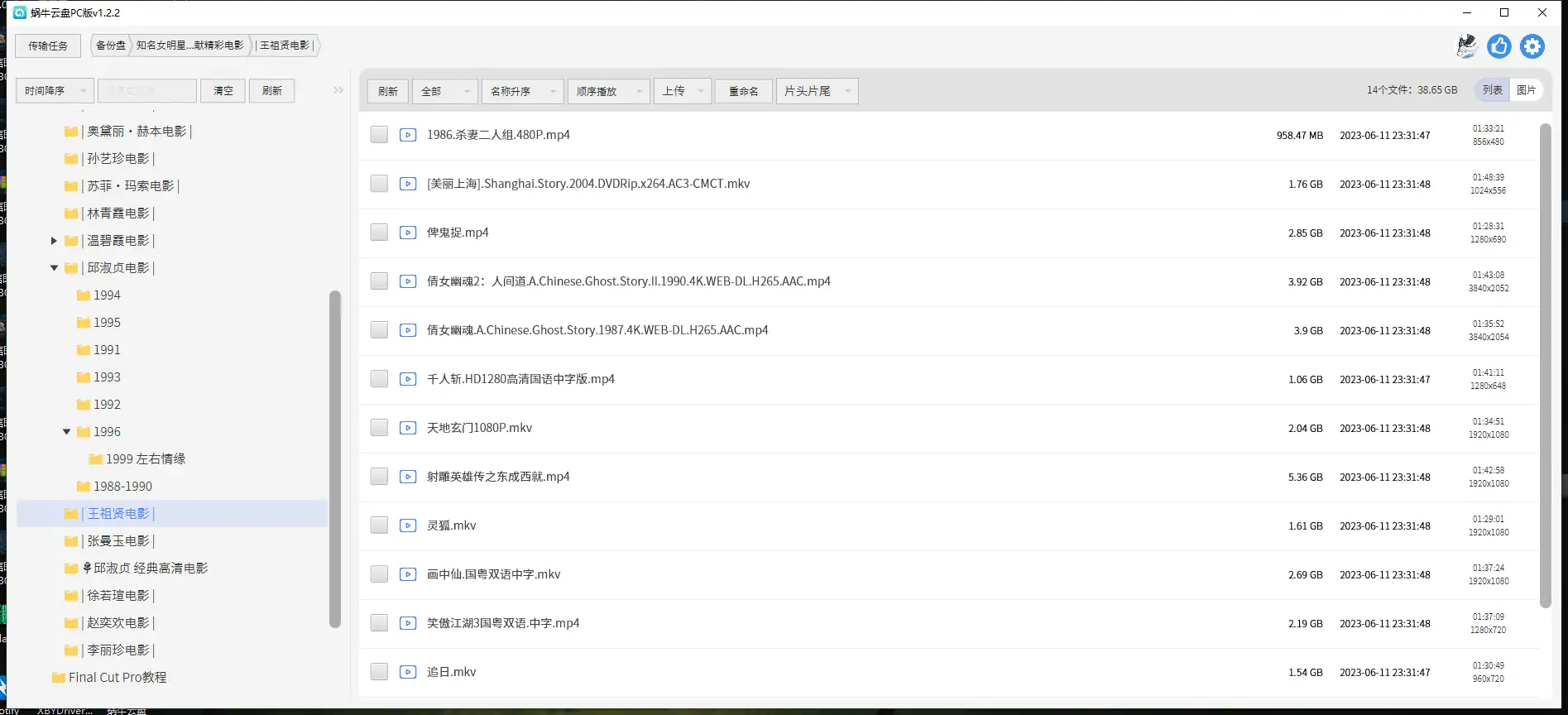Viewport: 1568px width, 715px height.
Task: Open the 全部 filter dropdown
Action: (x=445, y=91)
